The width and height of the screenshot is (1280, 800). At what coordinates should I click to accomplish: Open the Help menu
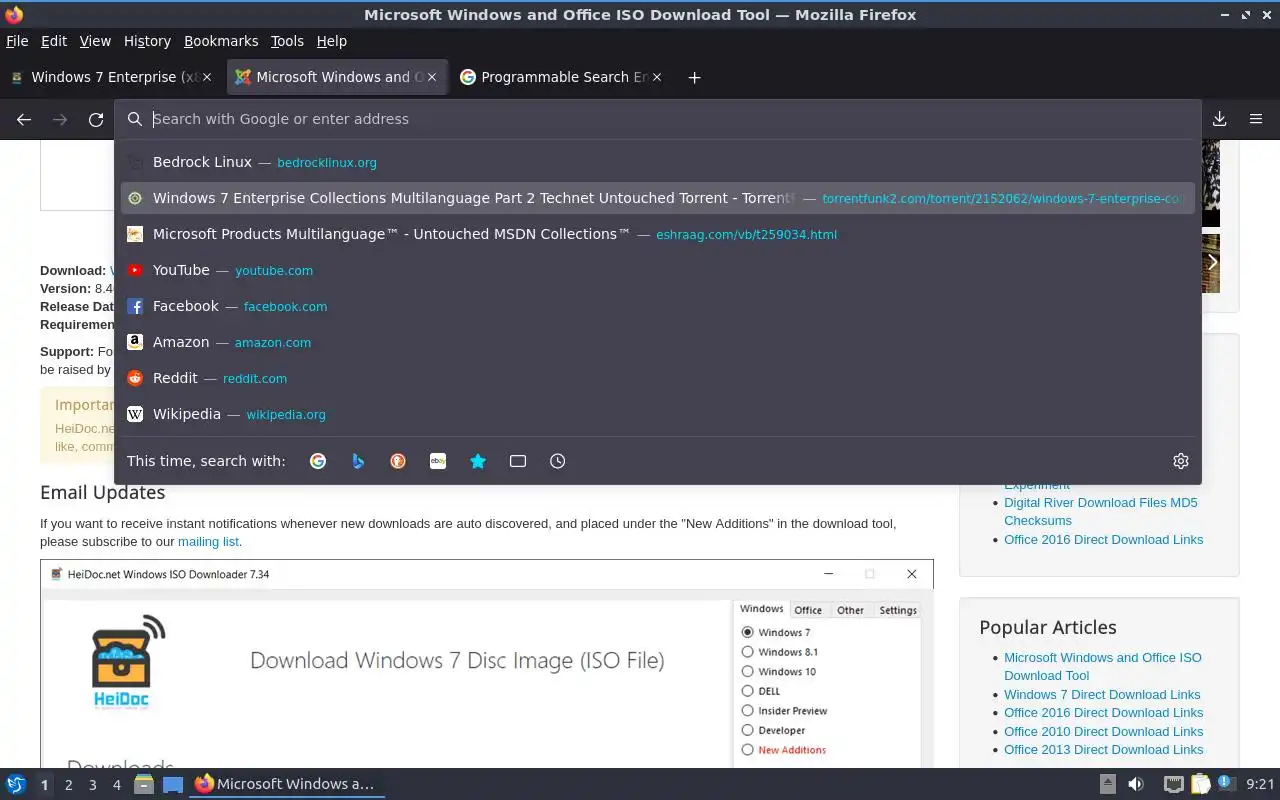tap(332, 41)
